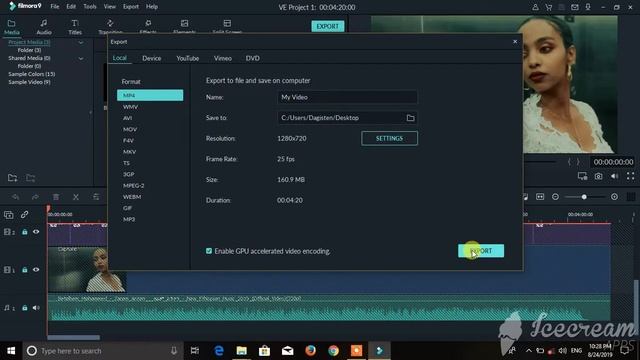Switch to the Vimeo export tab
This screenshot has width=640, height=360.
pyautogui.click(x=223, y=58)
